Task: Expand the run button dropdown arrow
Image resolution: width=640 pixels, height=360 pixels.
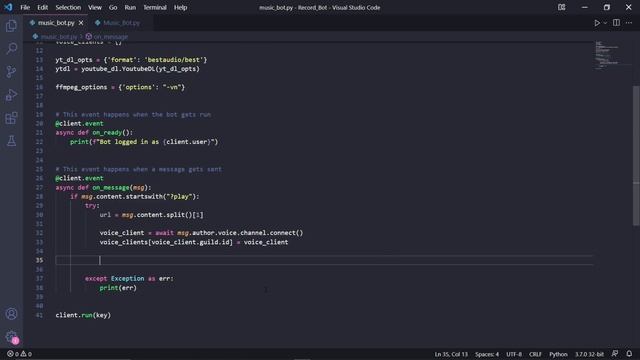Action: pos(605,23)
